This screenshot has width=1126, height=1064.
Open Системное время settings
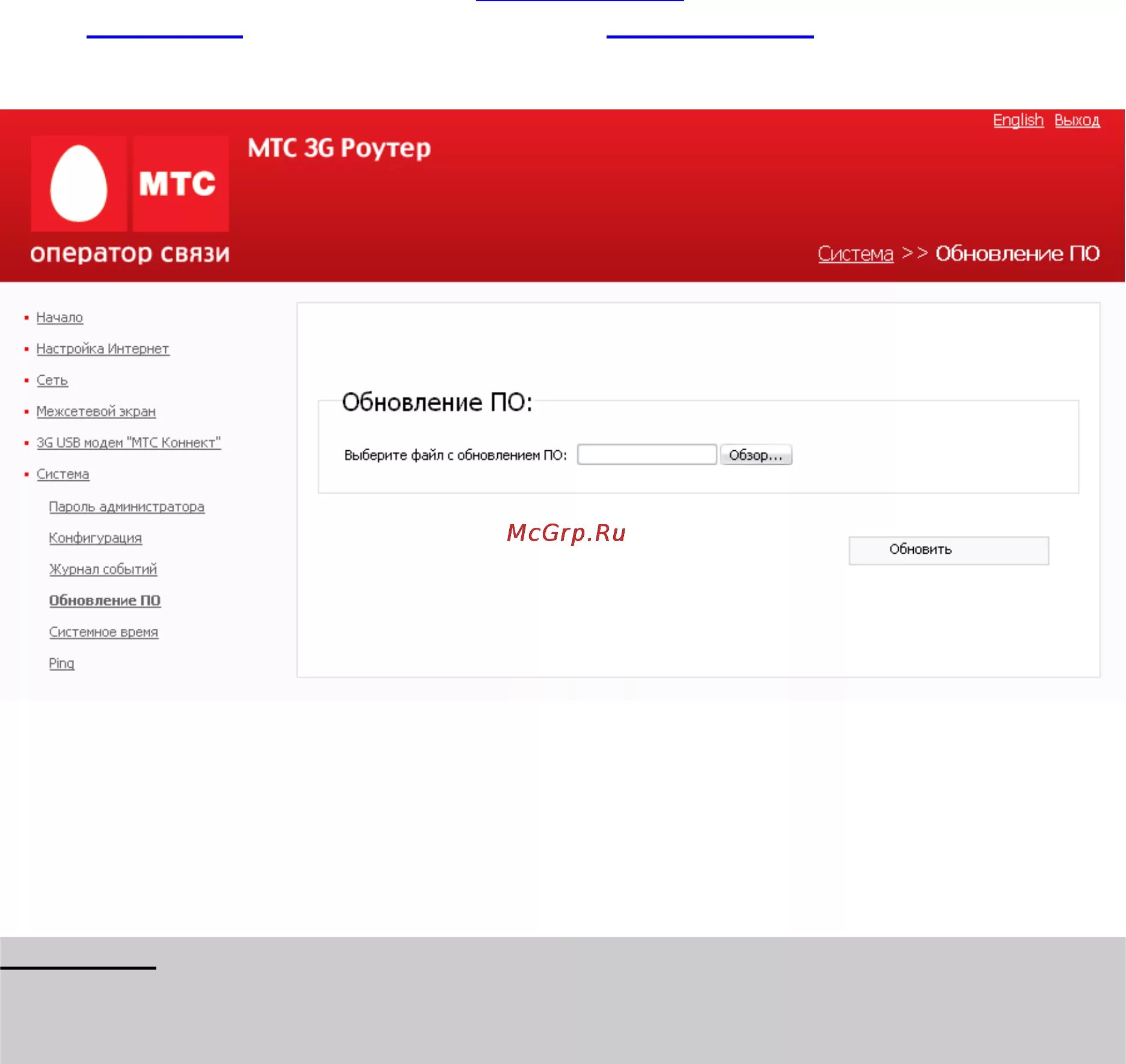103,632
